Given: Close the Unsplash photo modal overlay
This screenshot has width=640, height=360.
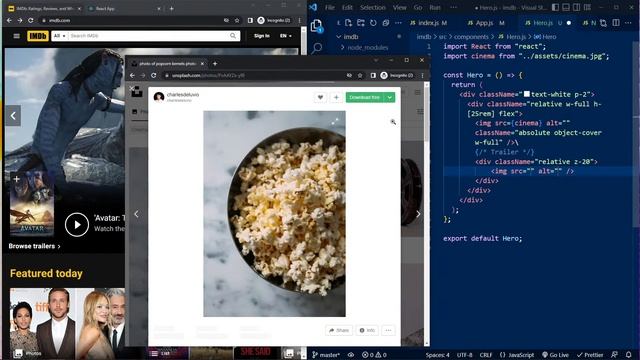Looking at the screenshot, I should coord(131,88).
